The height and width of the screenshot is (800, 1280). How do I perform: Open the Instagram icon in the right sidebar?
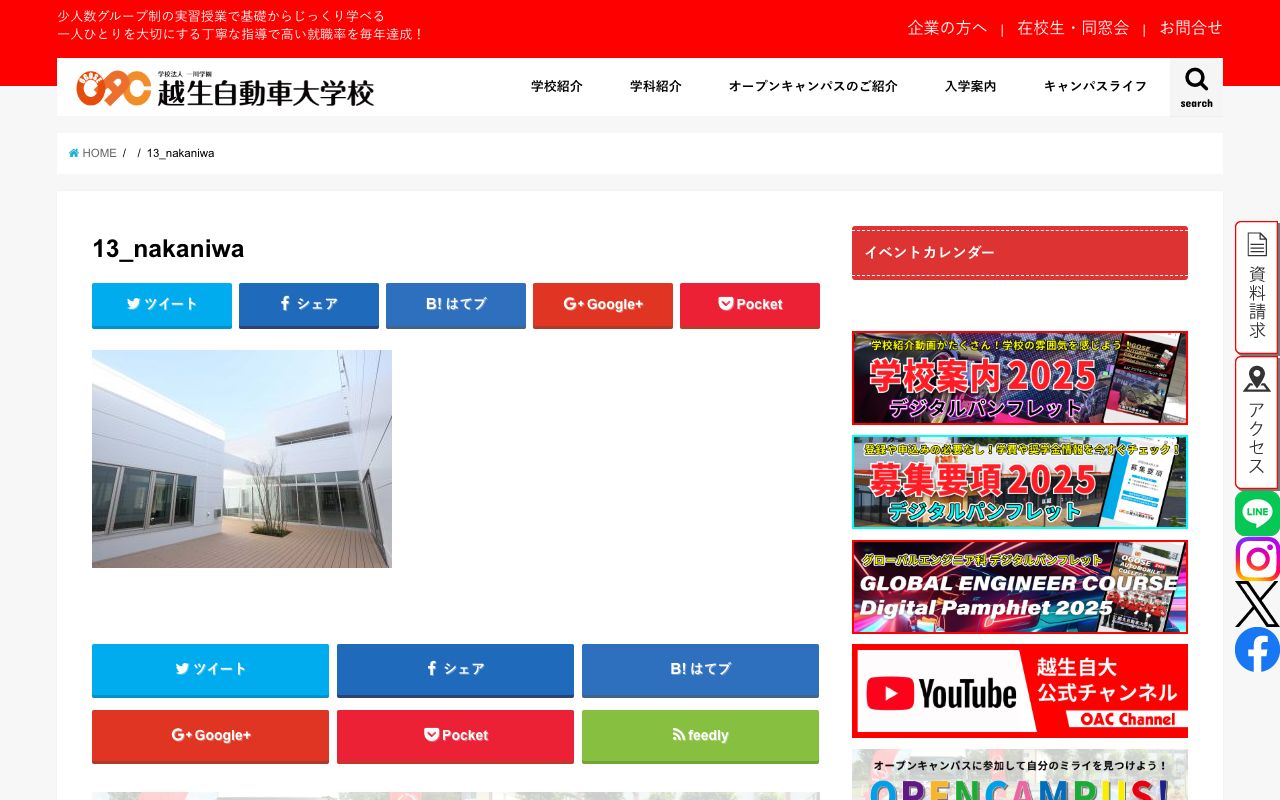1256,559
